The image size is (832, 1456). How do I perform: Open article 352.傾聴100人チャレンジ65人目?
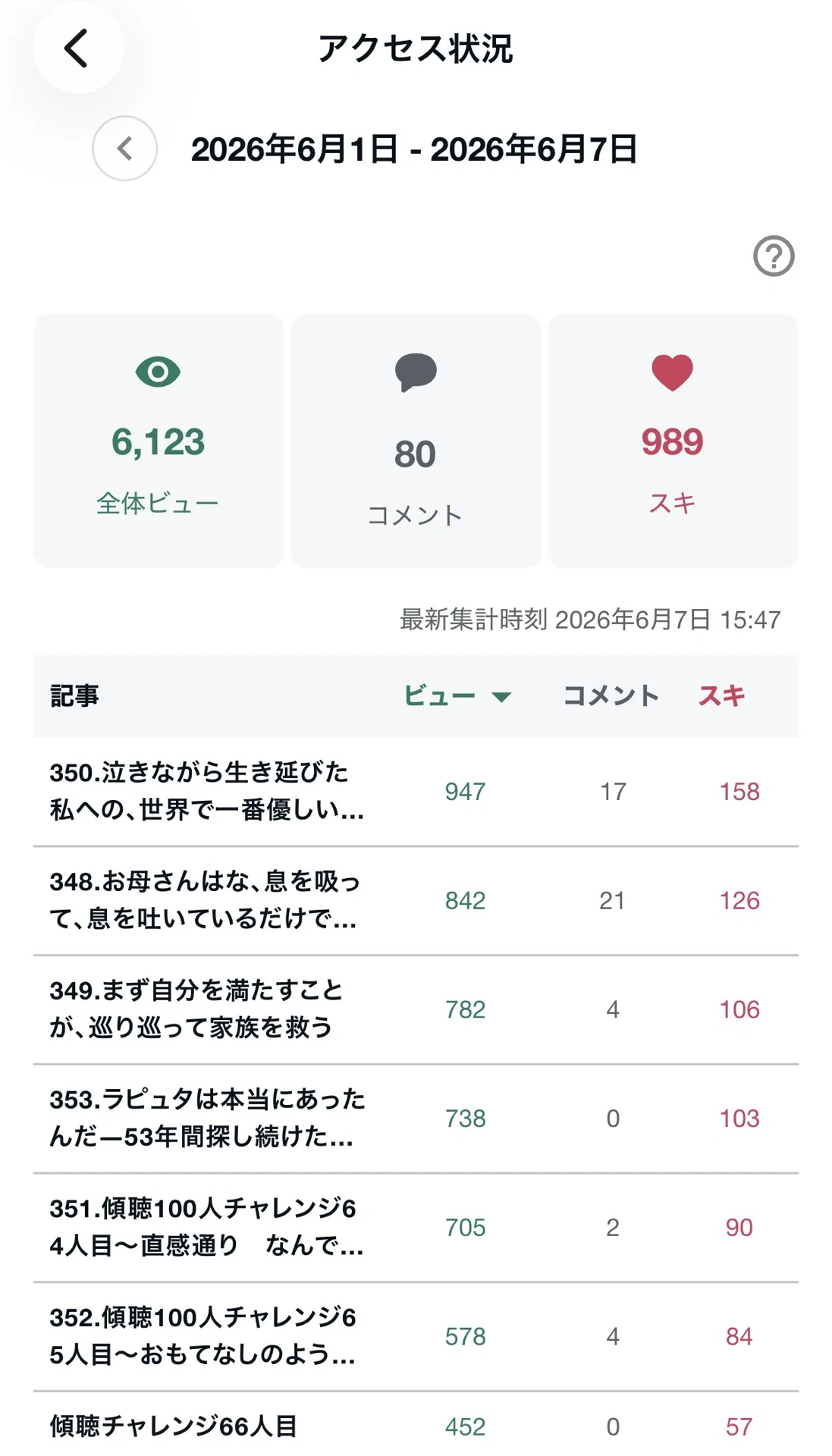tap(416, 1336)
